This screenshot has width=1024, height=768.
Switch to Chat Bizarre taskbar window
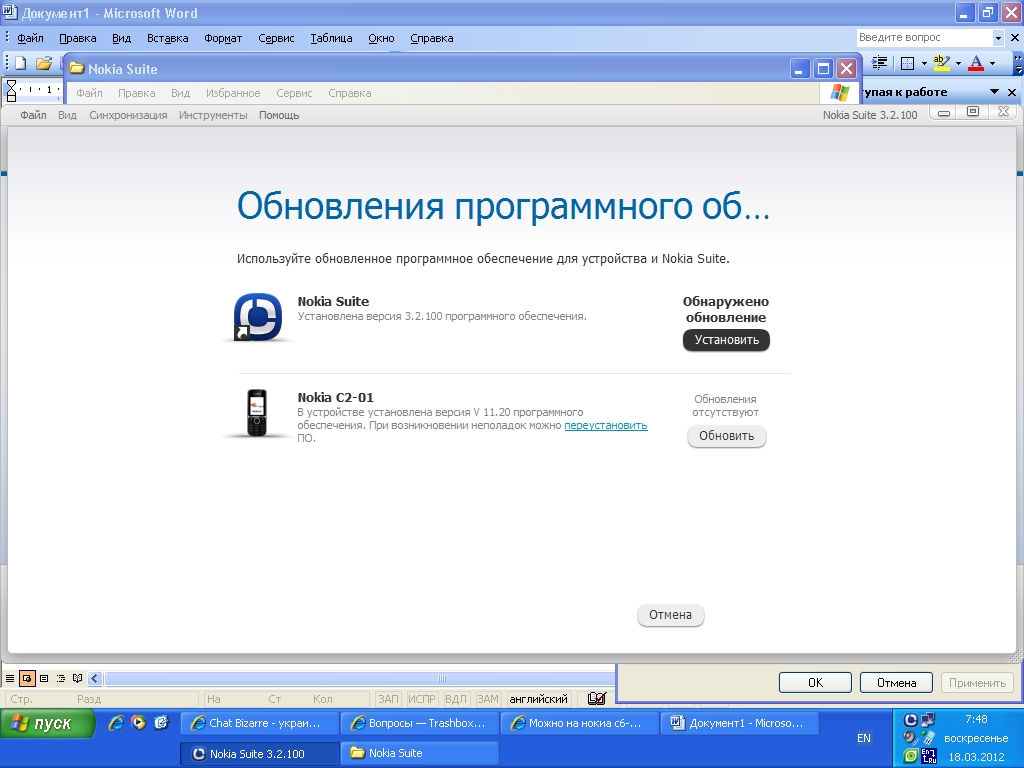click(x=259, y=723)
